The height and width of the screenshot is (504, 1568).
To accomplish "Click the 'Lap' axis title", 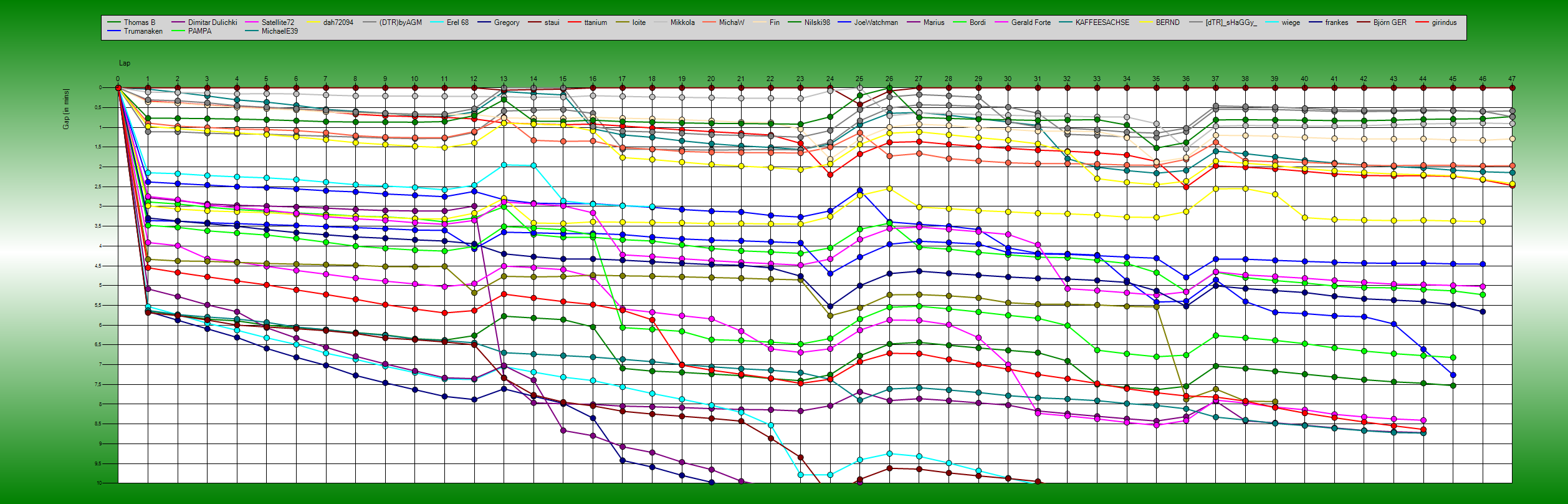I will point(125,63).
